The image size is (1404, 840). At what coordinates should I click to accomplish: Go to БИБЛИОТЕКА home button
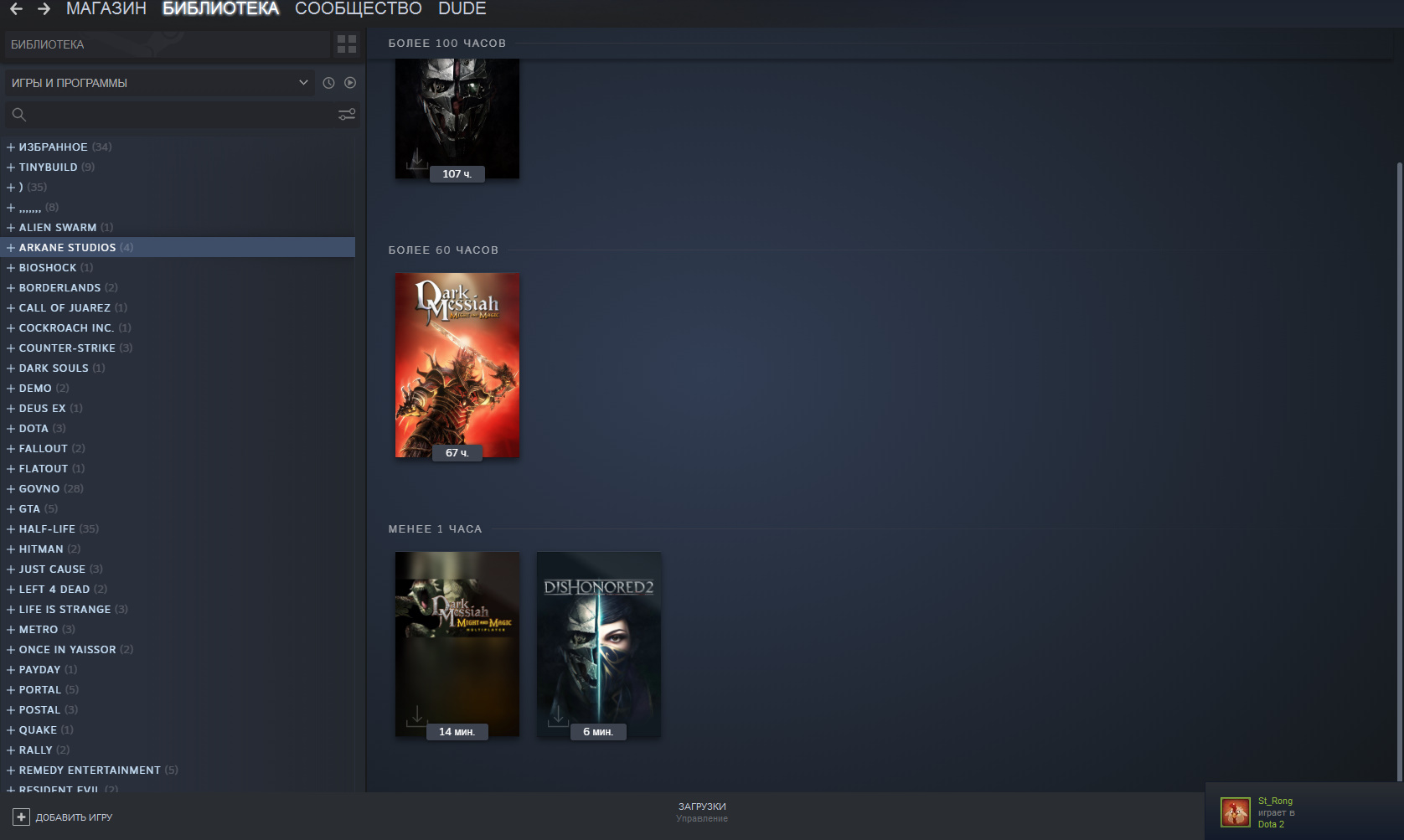click(x=168, y=44)
